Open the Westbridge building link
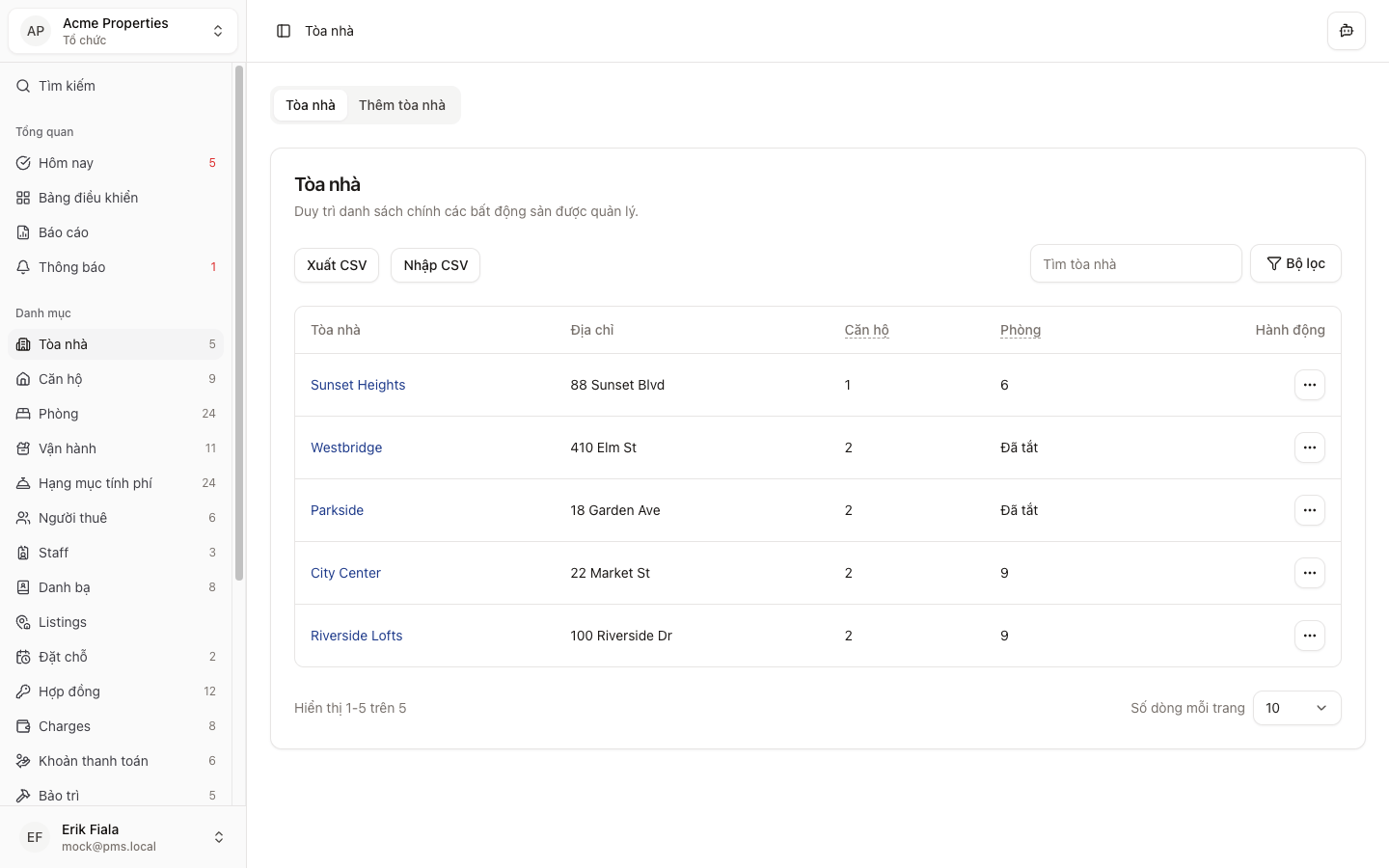1389x868 pixels. click(346, 448)
